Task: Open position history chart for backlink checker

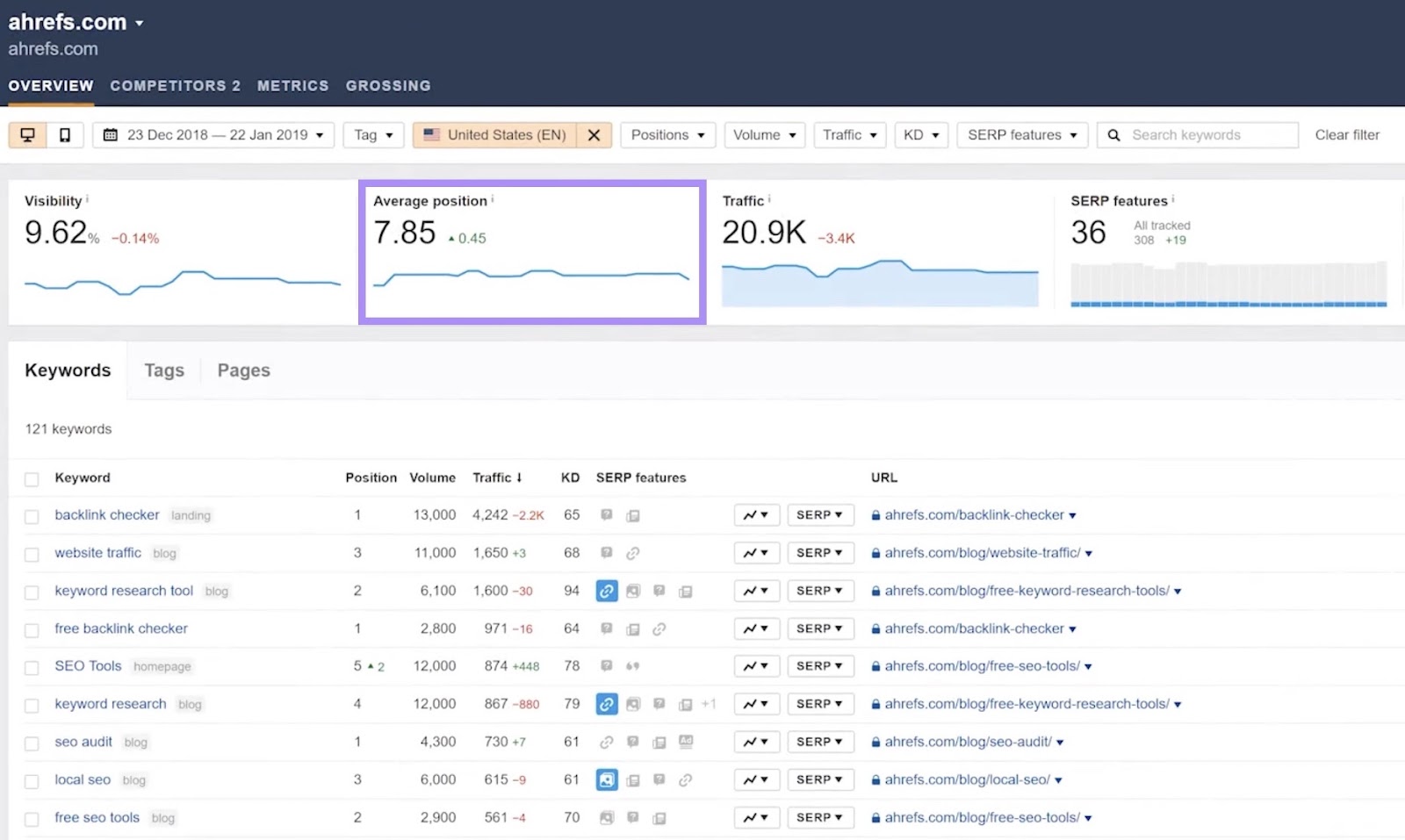Action: click(x=756, y=514)
